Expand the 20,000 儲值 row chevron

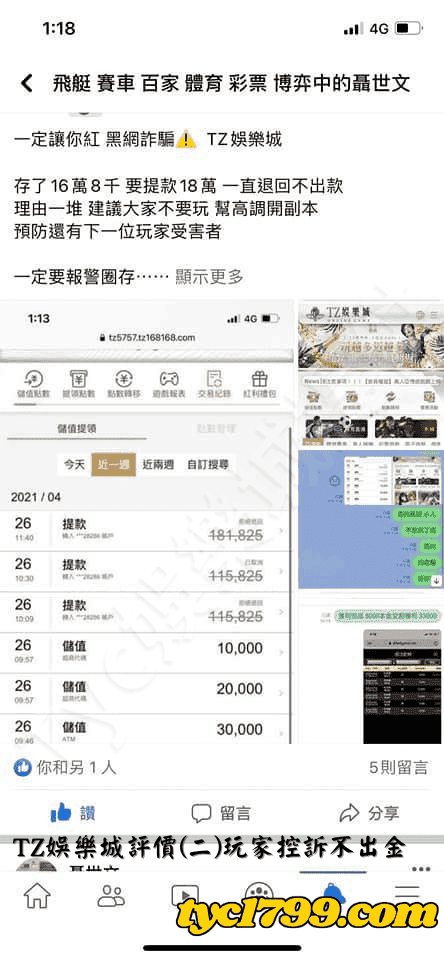coord(281,694)
